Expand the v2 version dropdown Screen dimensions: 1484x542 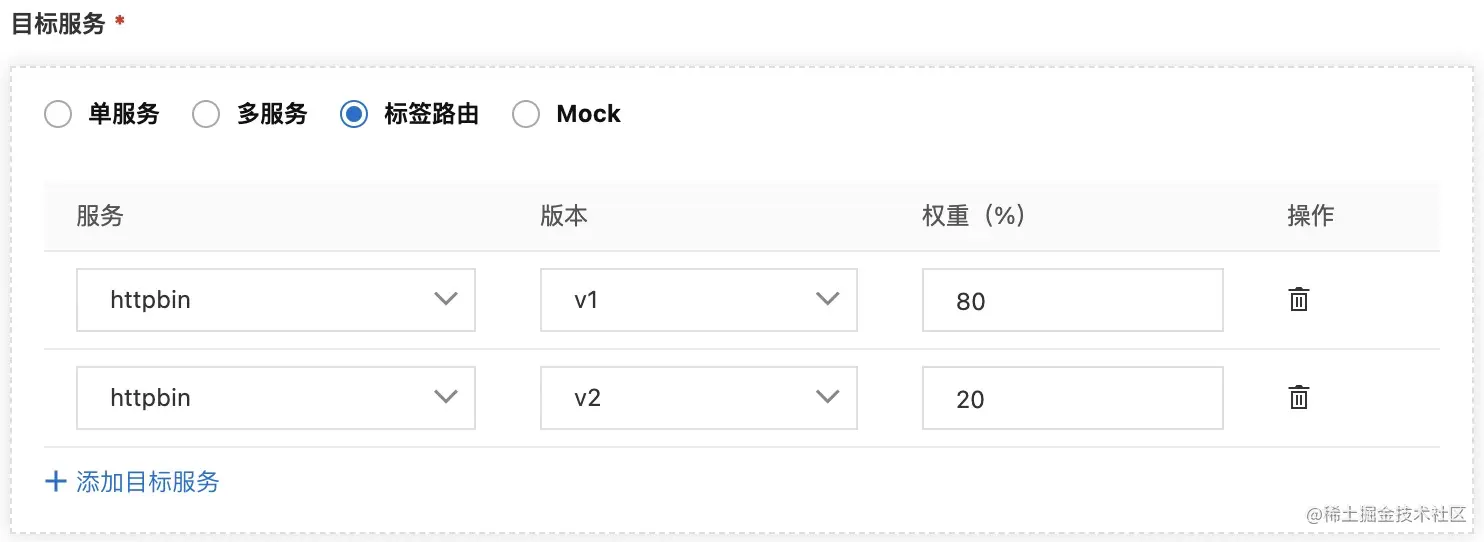coord(699,397)
